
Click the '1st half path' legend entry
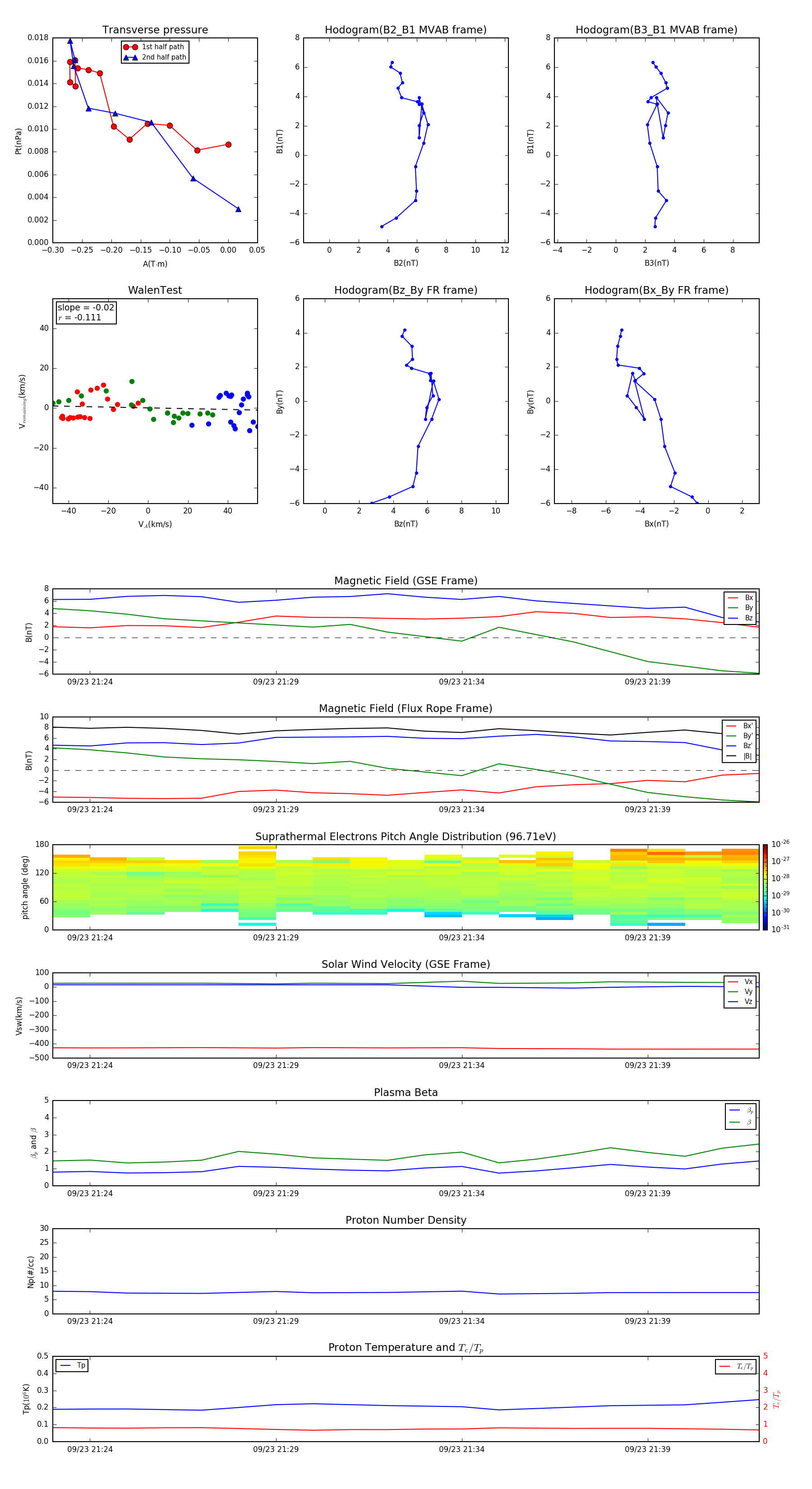click(x=154, y=47)
